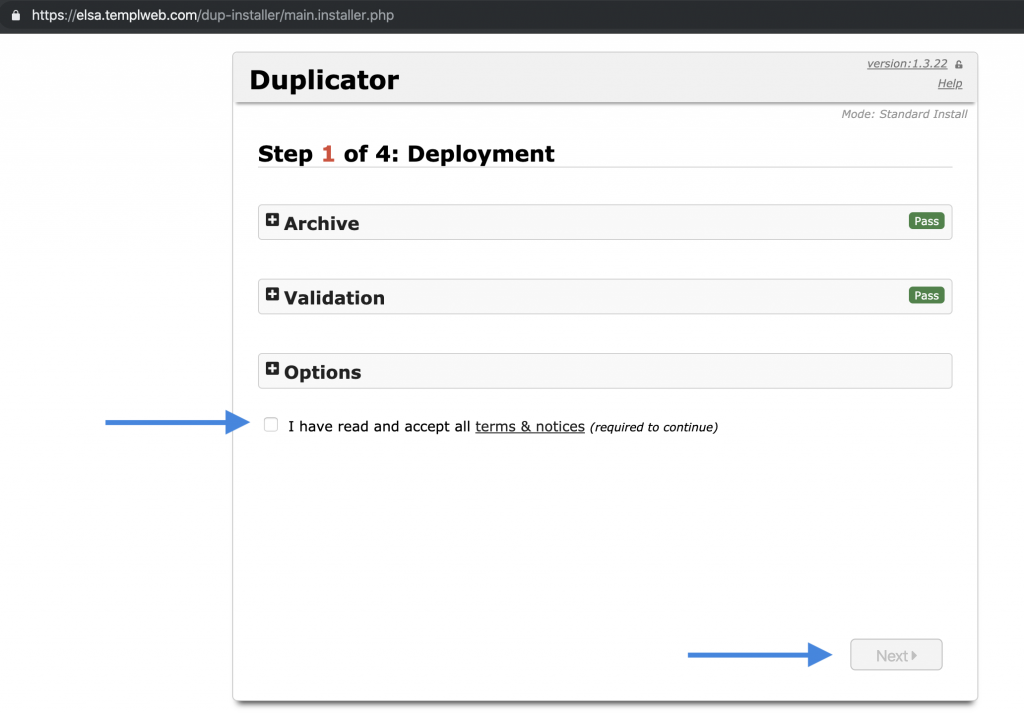This screenshot has height=713, width=1024.
Task: Click the 'Mode: Standard Install' text
Action: pyautogui.click(x=904, y=114)
